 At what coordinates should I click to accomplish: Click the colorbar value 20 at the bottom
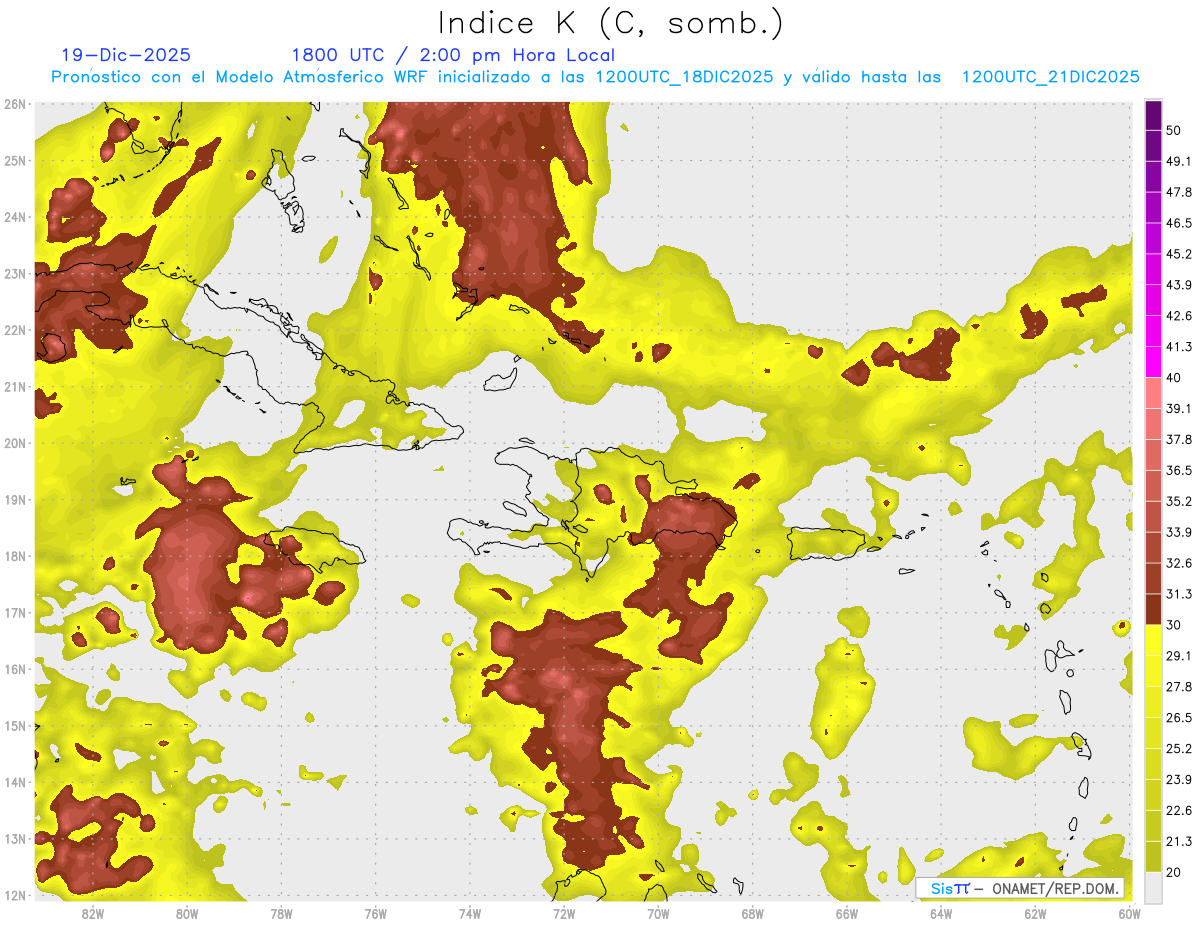[1175, 872]
